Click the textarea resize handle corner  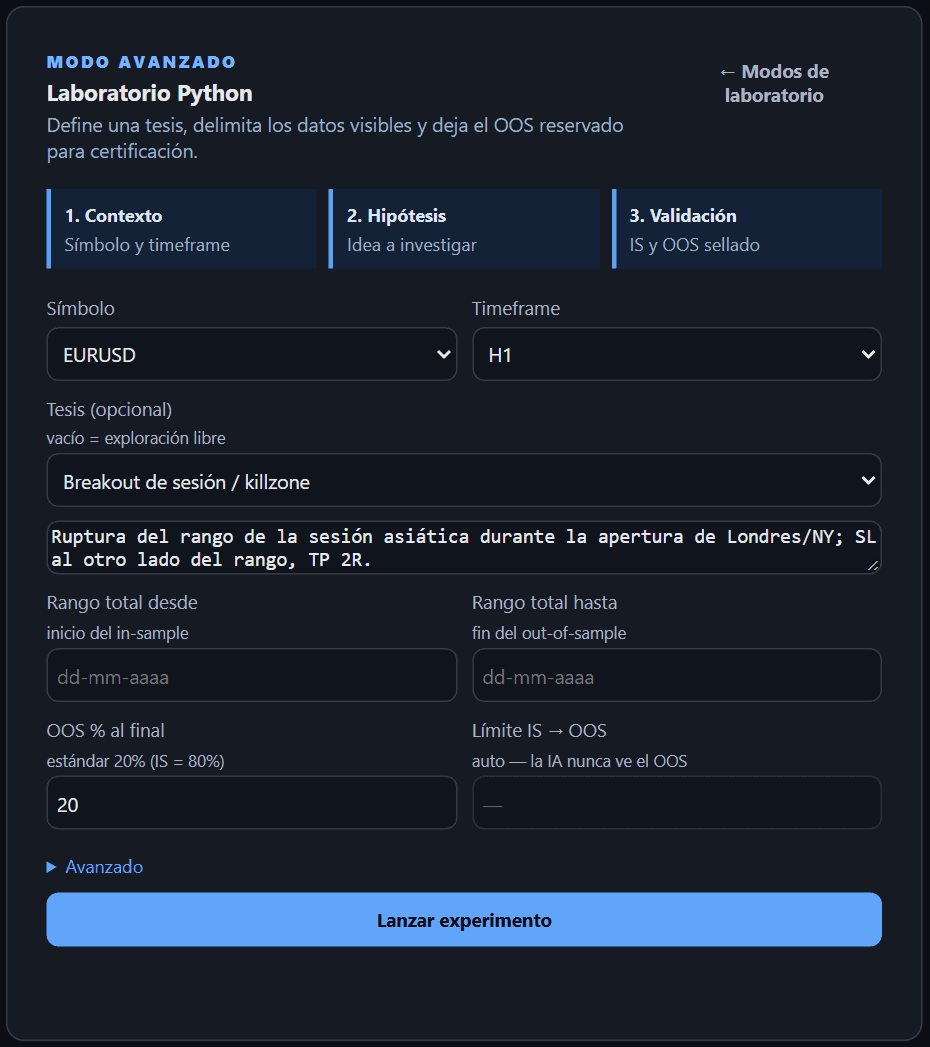[x=873, y=566]
